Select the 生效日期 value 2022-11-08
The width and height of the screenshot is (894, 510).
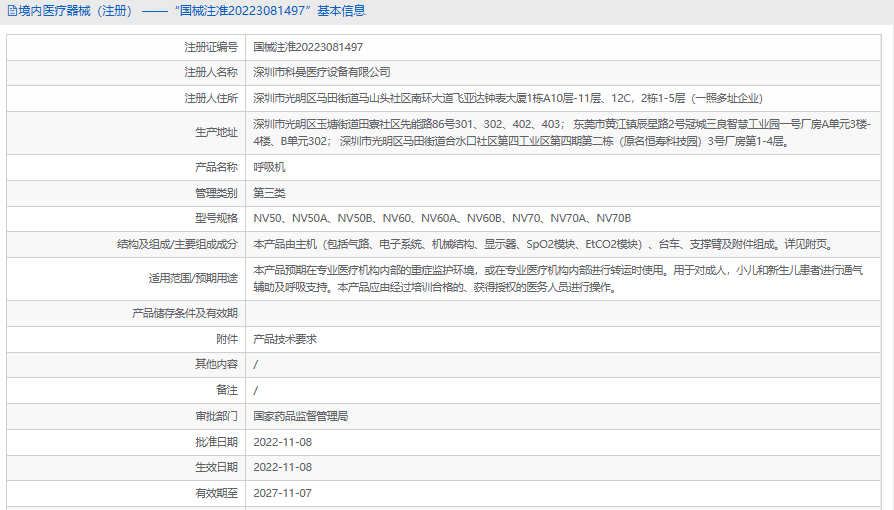pyautogui.click(x=283, y=467)
